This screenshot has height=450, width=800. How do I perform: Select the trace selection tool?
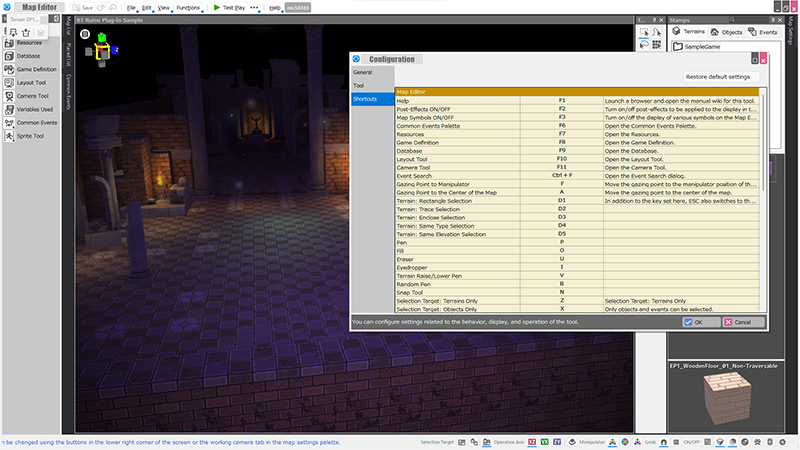[x=657, y=32]
